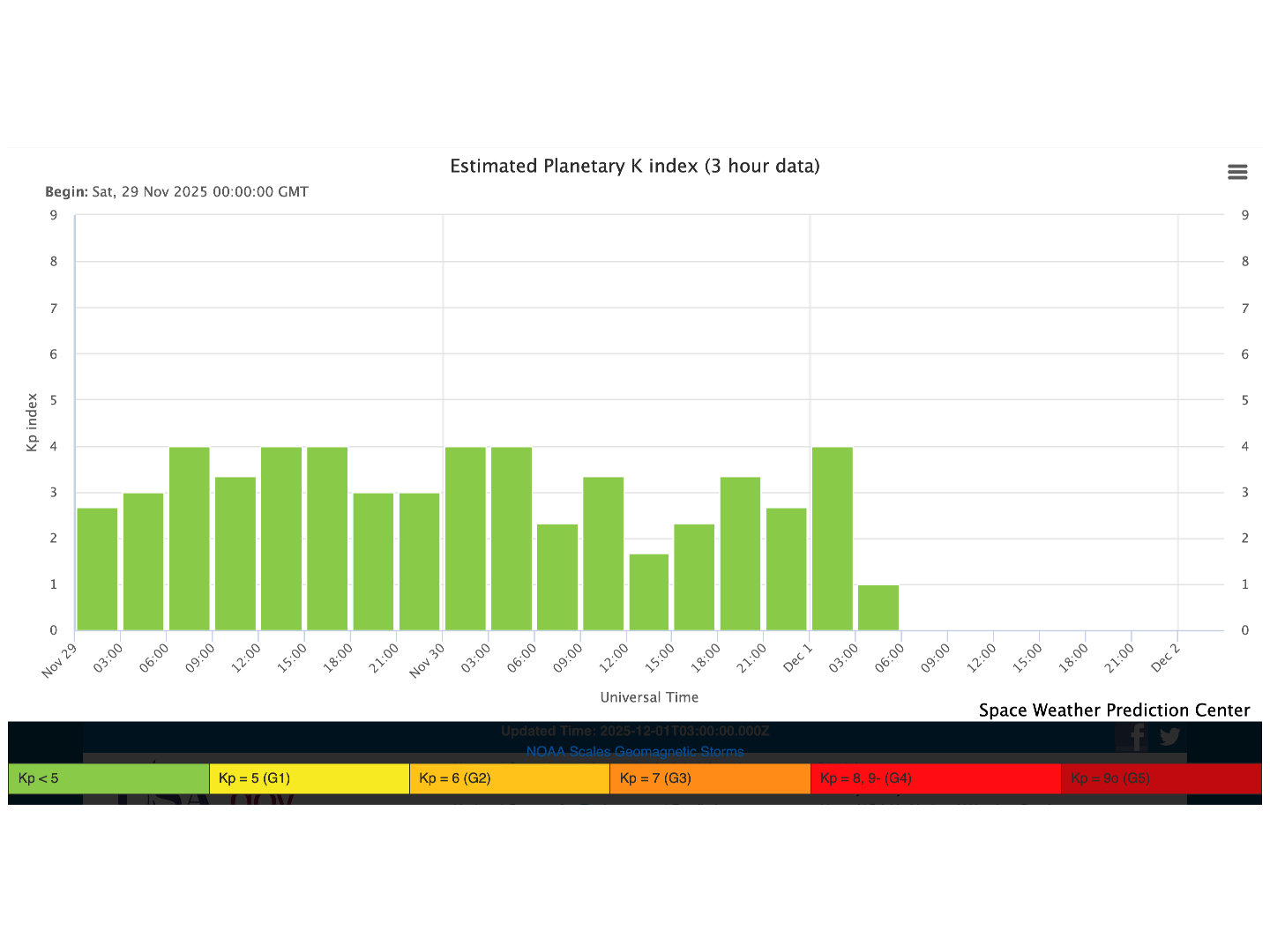The image size is (1270, 952).
Task: Click the Nov 30 x-axis tick label
Action: tap(427, 661)
